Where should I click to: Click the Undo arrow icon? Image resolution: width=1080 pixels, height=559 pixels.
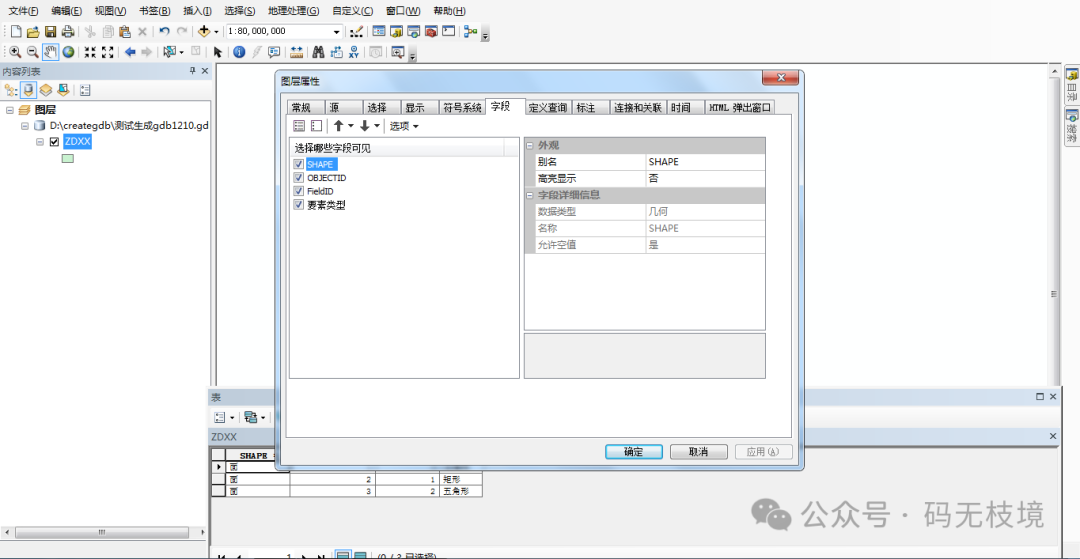point(164,32)
